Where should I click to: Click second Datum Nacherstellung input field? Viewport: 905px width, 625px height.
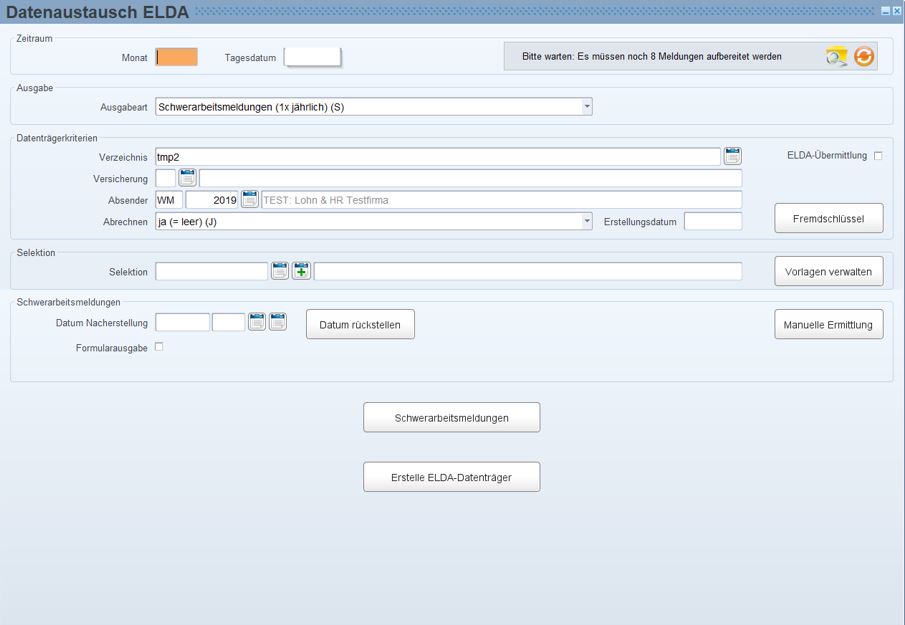229,322
